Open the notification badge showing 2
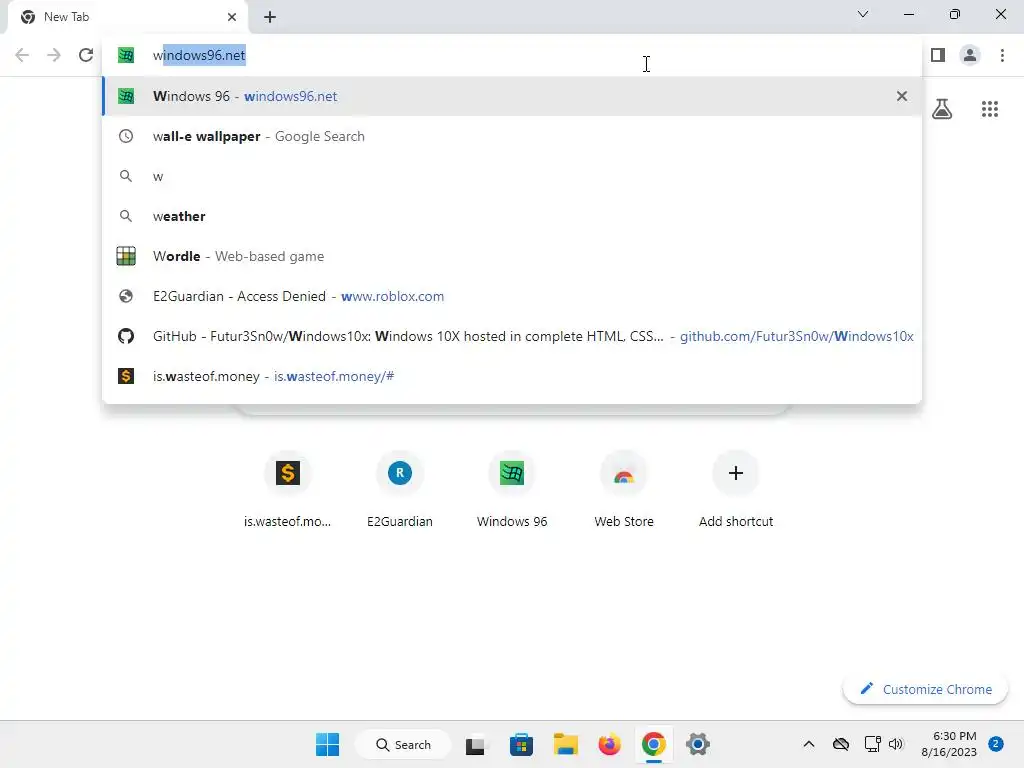This screenshot has width=1024, height=768. tap(996, 744)
